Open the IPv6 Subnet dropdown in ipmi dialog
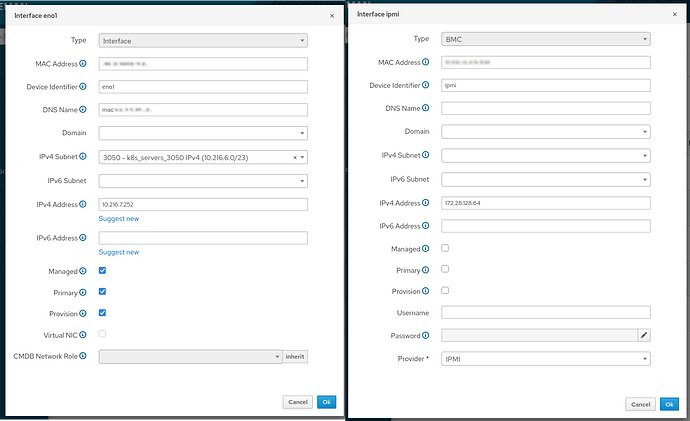Image resolution: width=690 pixels, height=421 pixels. [x=546, y=179]
